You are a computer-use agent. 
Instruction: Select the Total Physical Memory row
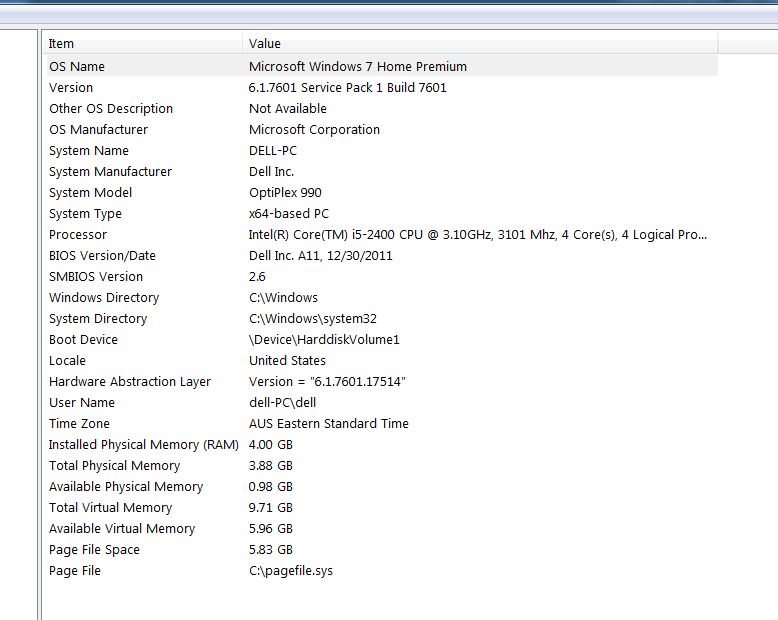[382, 466]
